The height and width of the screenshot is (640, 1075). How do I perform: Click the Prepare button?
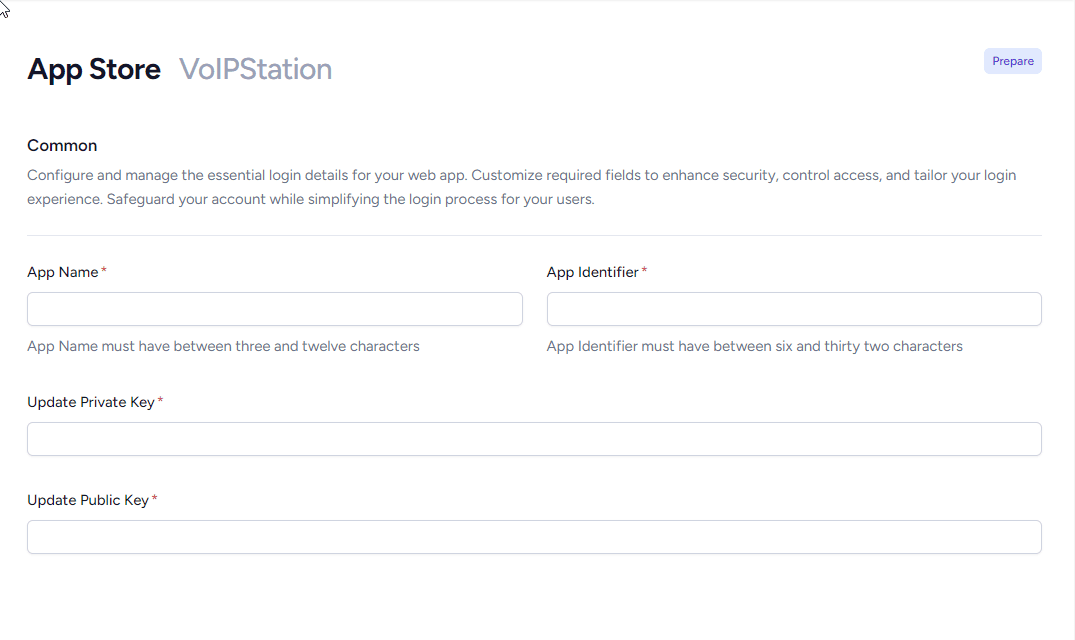click(x=1012, y=61)
